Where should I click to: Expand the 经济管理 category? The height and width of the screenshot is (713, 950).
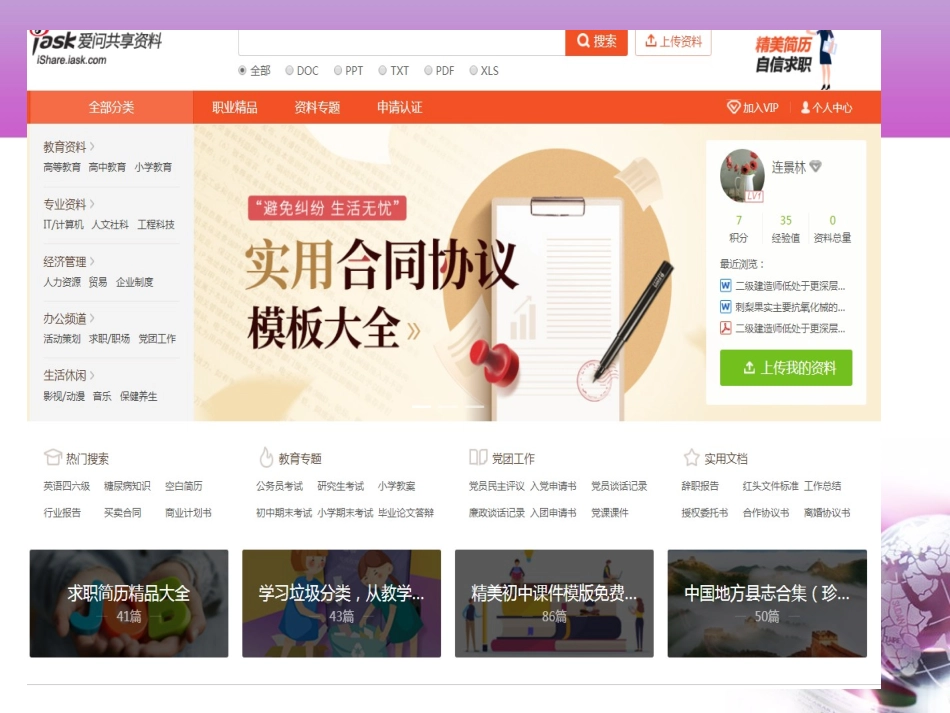pyautogui.click(x=68, y=262)
